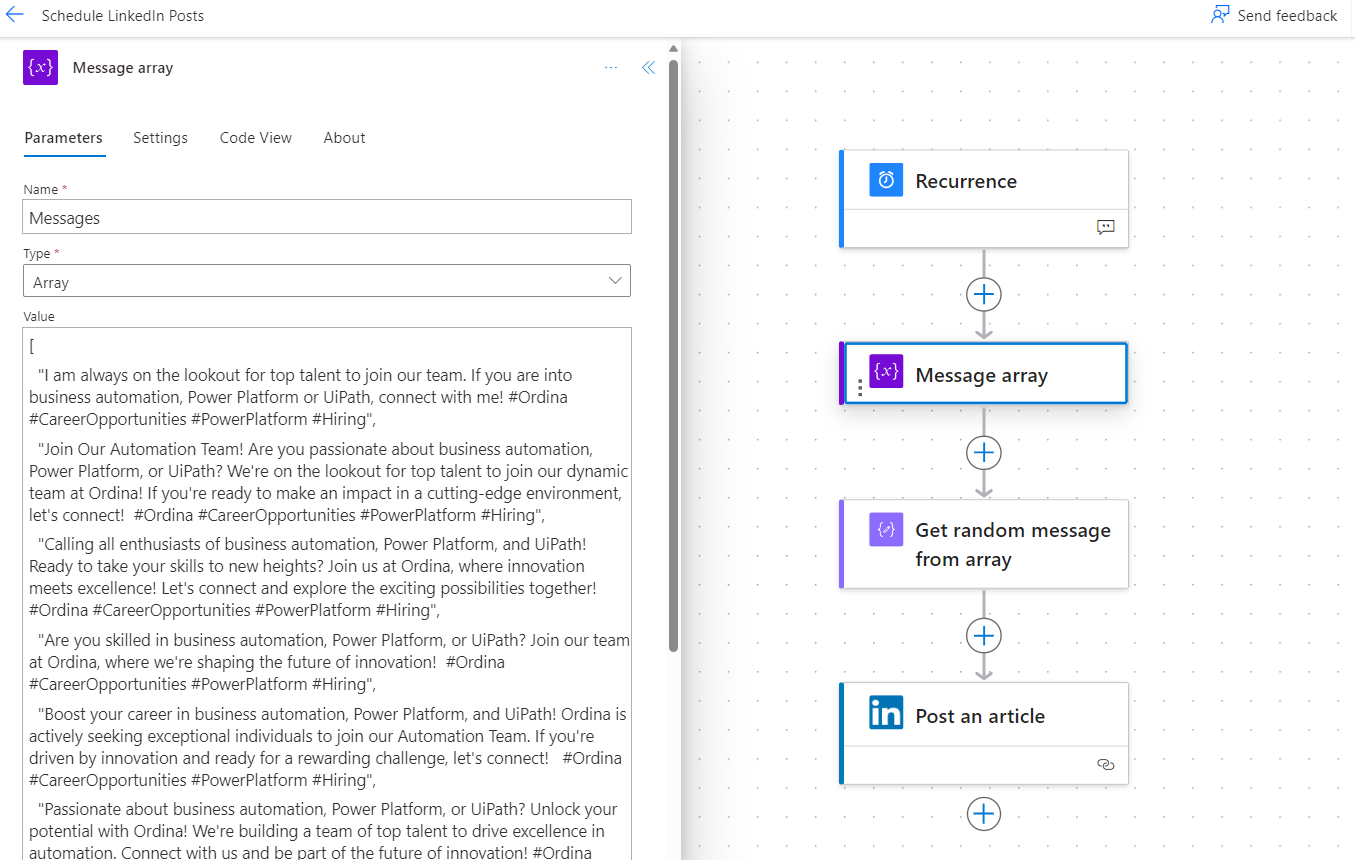Click the Send feedback person icon
The image size is (1355, 860).
click(x=1220, y=15)
